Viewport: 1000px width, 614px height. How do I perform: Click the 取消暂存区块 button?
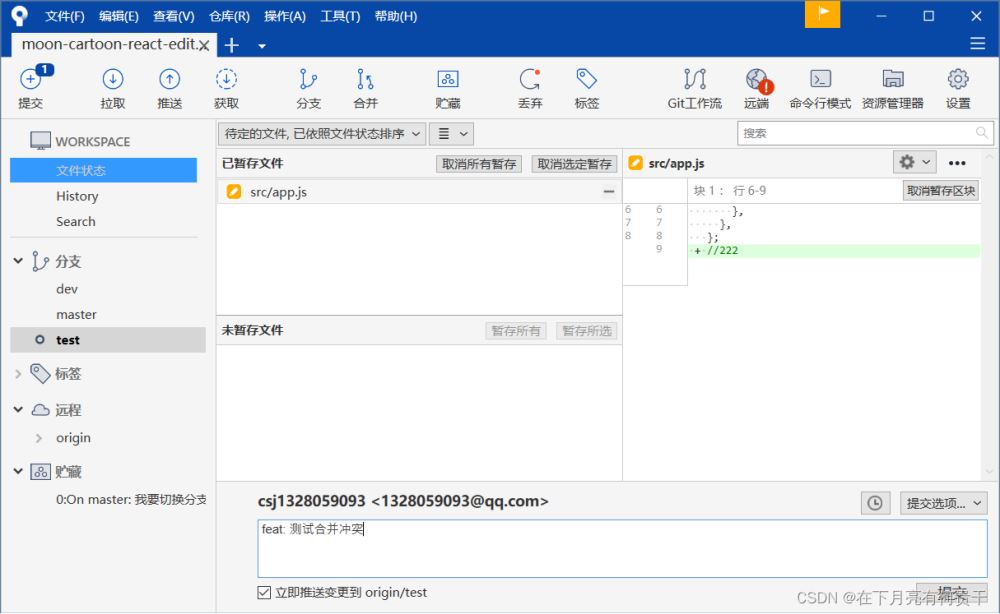[x=940, y=191]
